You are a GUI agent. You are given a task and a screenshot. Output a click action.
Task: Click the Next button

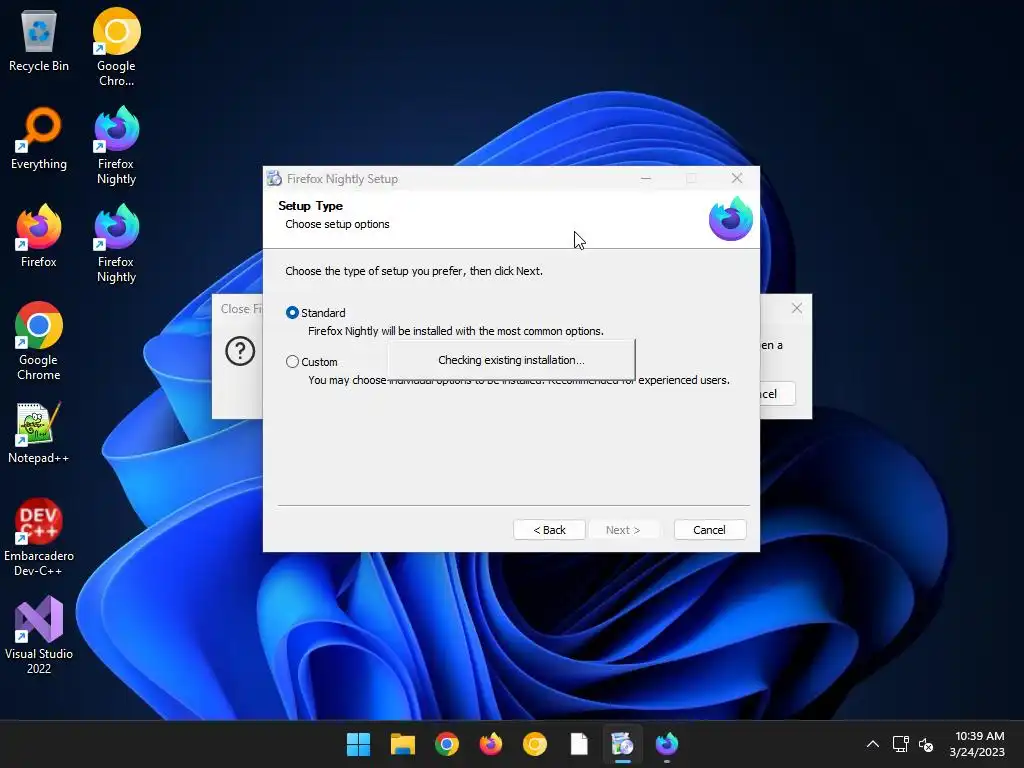coord(623,530)
